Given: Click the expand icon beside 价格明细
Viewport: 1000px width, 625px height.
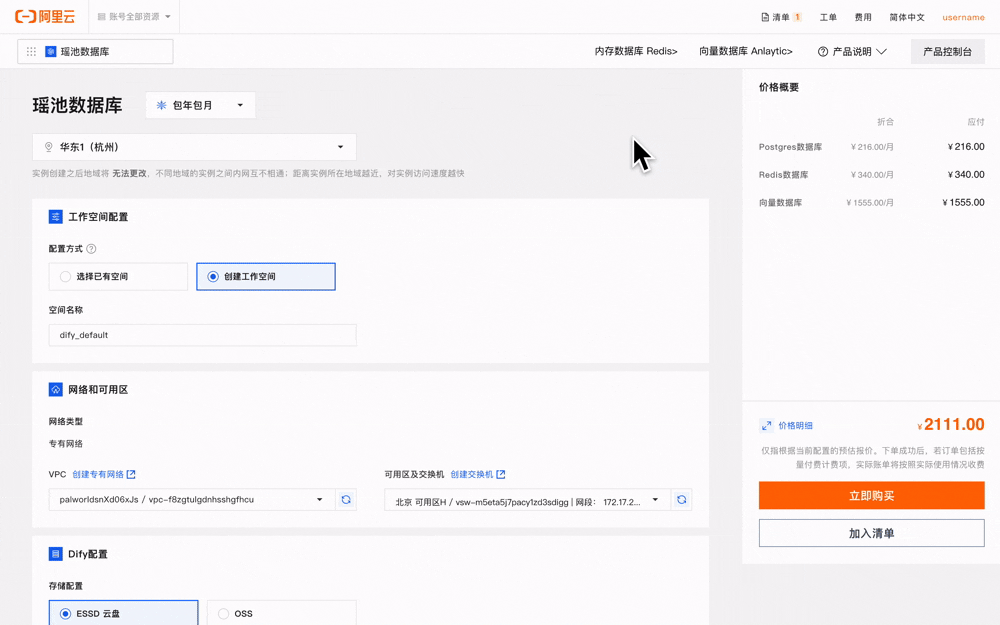Looking at the screenshot, I should click(767, 425).
